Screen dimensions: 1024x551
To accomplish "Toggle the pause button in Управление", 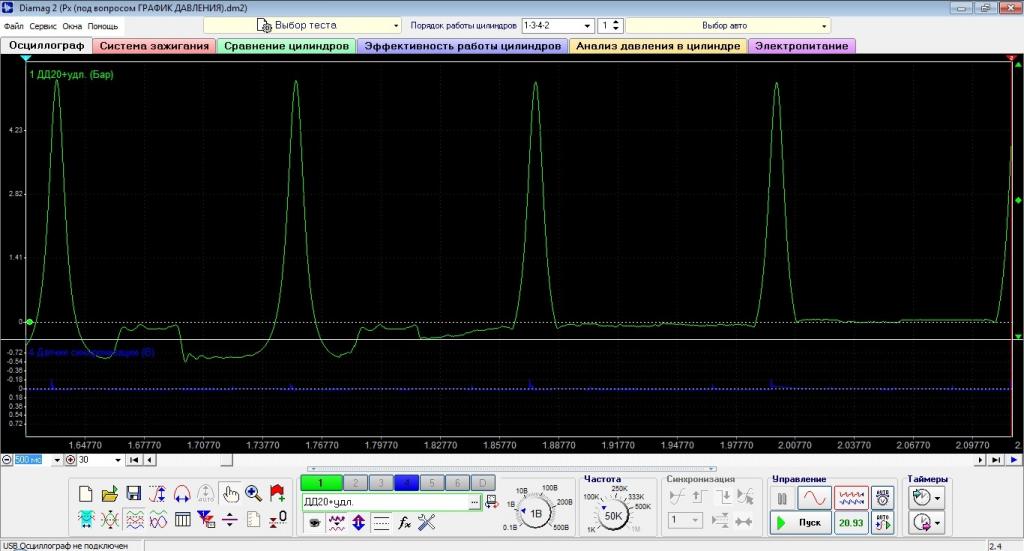I will pos(782,498).
